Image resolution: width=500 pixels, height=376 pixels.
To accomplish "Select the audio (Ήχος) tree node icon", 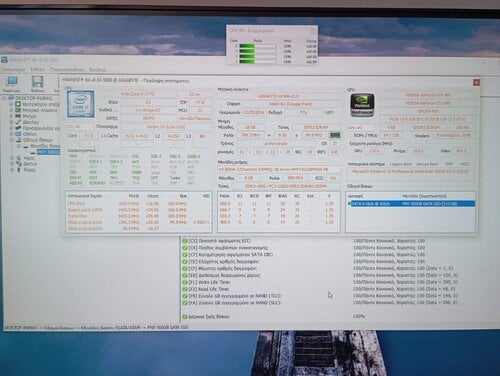I will coord(19,158).
